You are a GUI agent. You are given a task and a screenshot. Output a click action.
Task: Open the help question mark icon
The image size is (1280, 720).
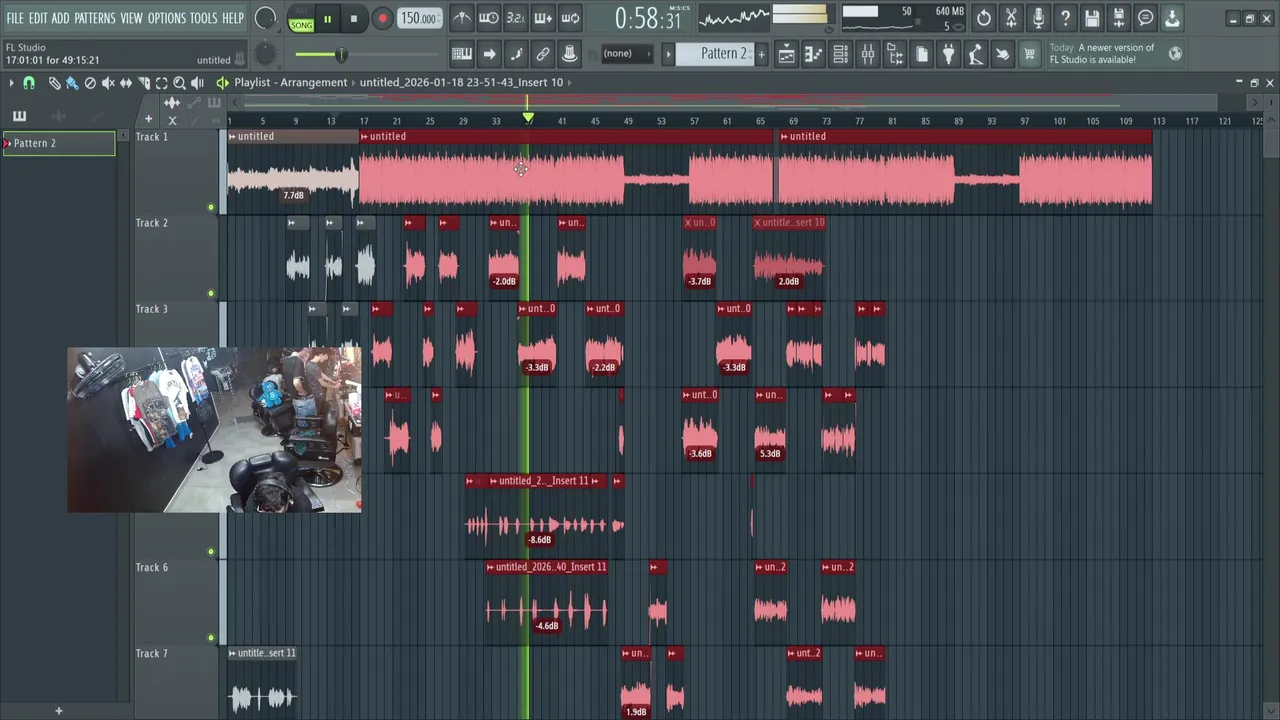pyautogui.click(x=1065, y=18)
